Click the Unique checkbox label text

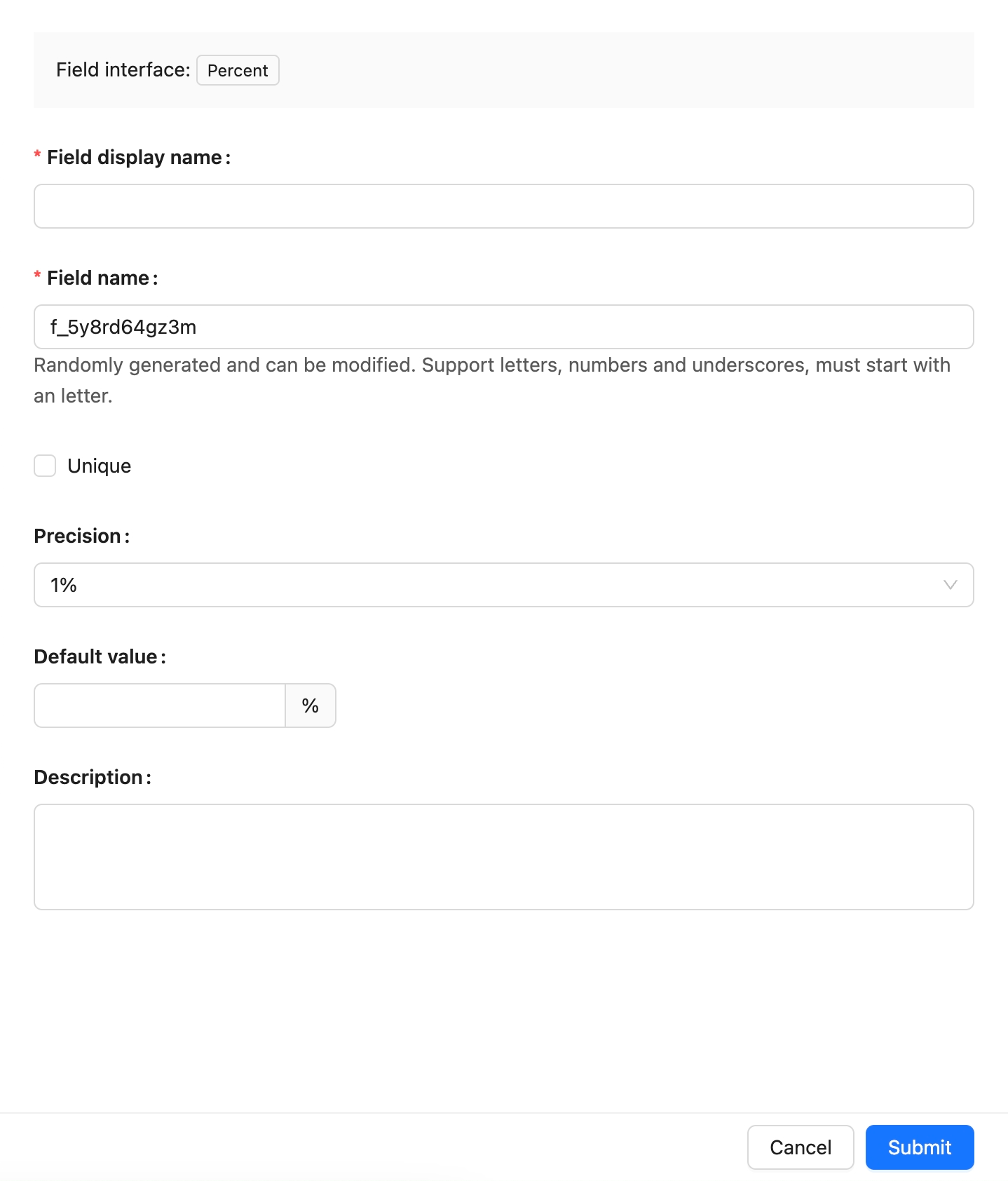(x=99, y=466)
